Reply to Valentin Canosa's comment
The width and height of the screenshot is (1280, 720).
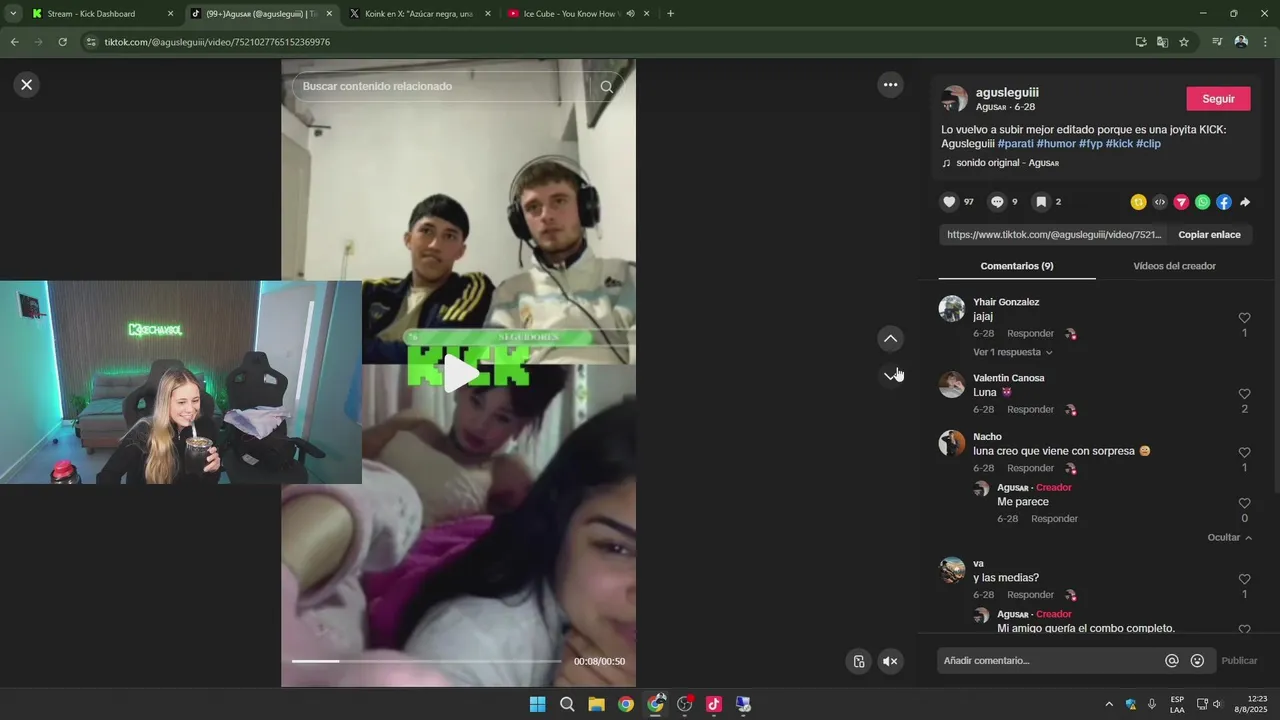1030,410
